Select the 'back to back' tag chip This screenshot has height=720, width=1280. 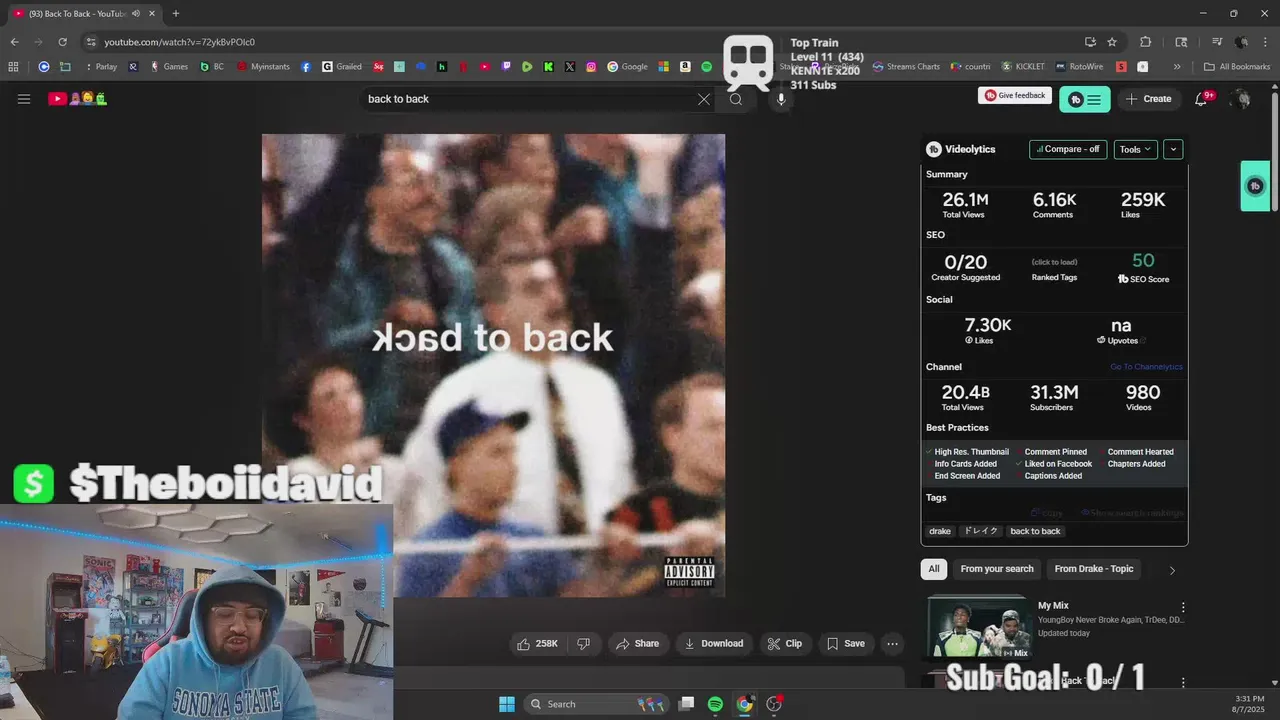1035,531
